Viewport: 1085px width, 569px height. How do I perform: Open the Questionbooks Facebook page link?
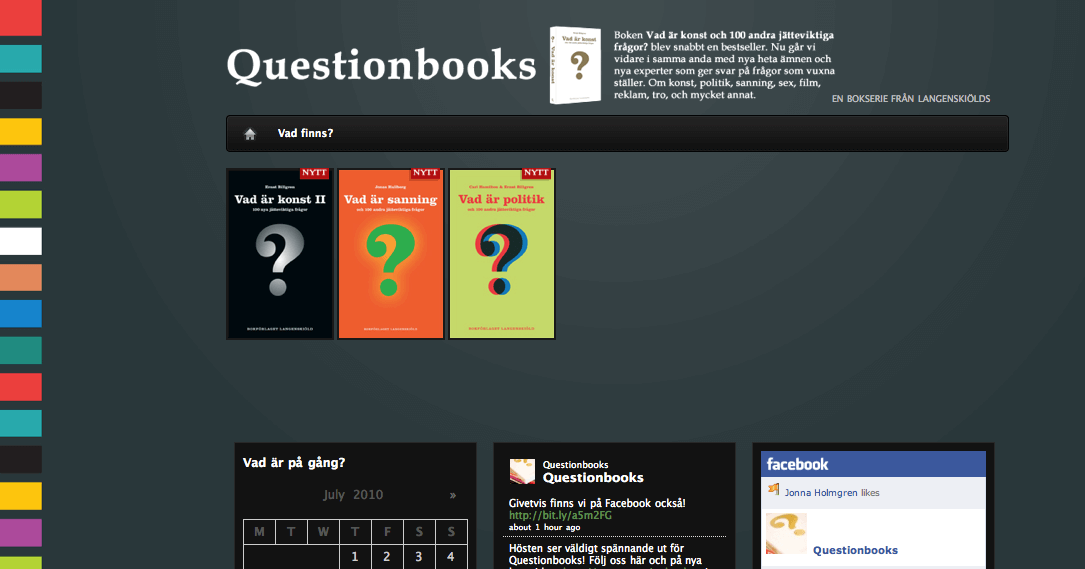click(x=855, y=550)
